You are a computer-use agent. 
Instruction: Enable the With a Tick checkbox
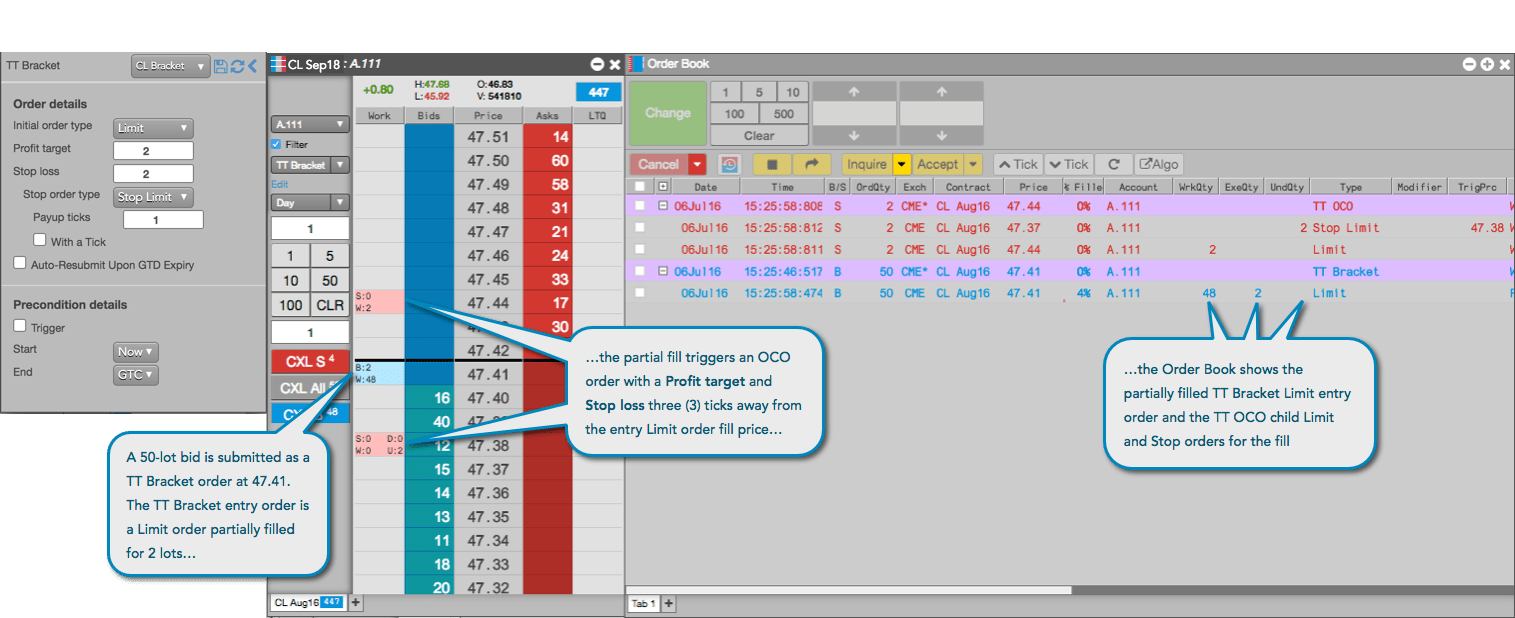(40, 240)
